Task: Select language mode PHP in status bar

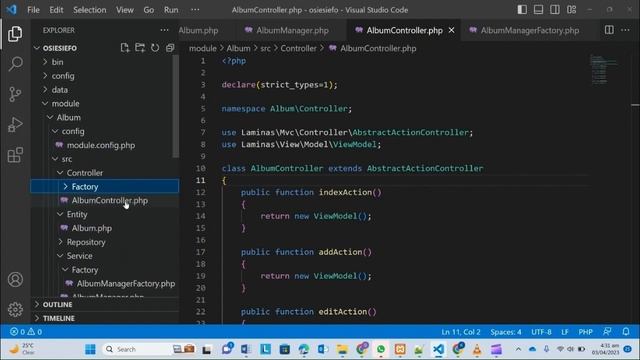Action: 585,332
